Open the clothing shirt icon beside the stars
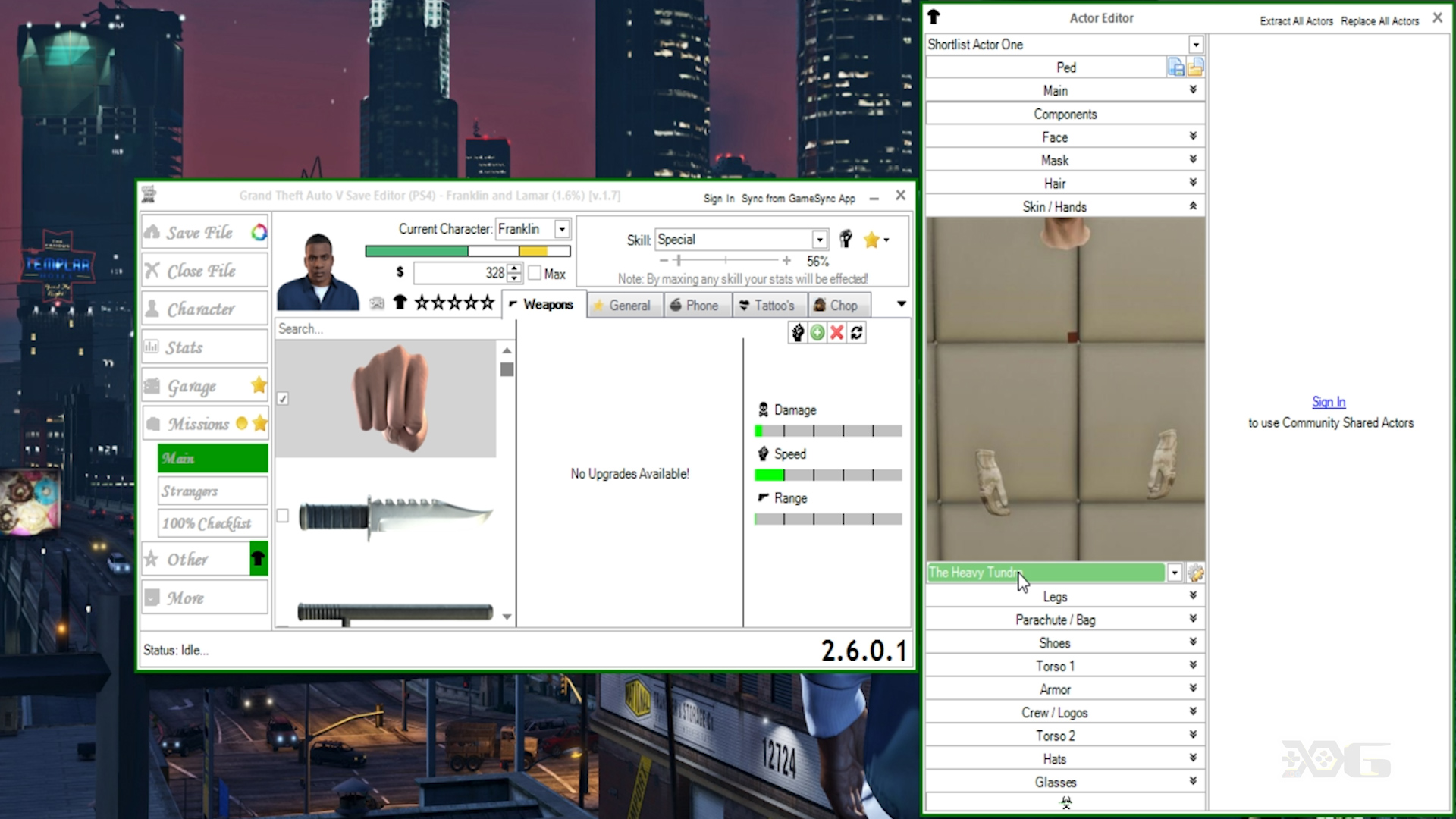 tap(400, 303)
